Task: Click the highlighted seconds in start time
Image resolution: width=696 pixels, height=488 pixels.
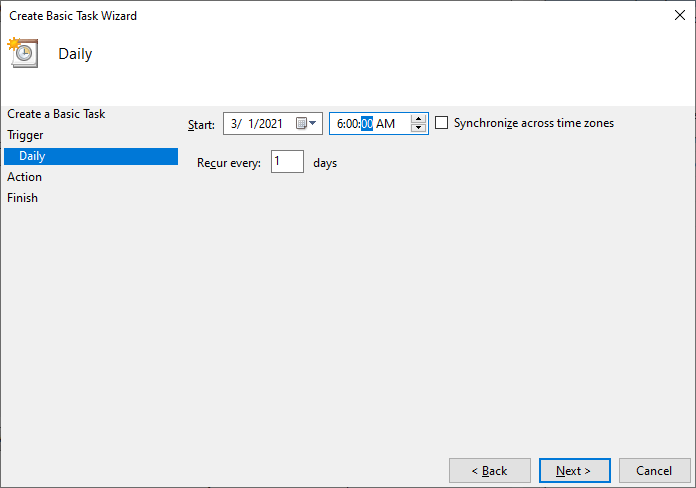Action: [367, 124]
